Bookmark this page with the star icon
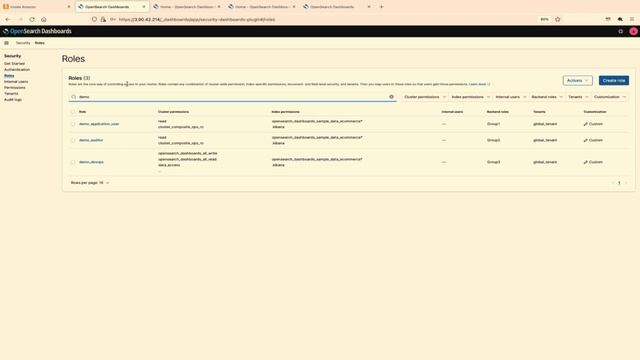The image size is (640, 360). (x=558, y=19)
